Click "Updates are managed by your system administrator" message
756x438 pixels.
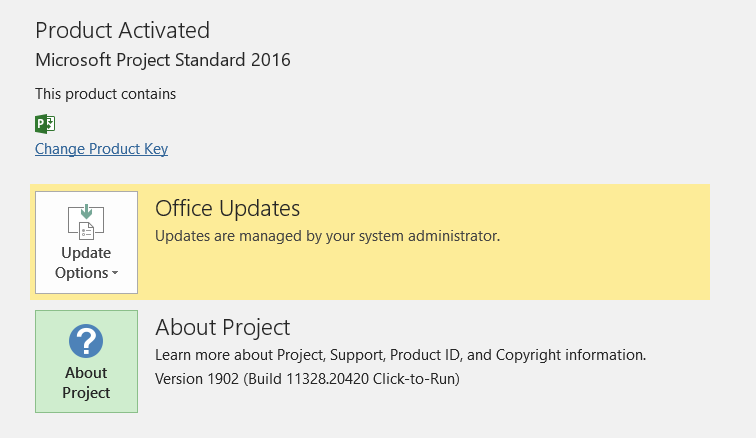tap(327, 236)
